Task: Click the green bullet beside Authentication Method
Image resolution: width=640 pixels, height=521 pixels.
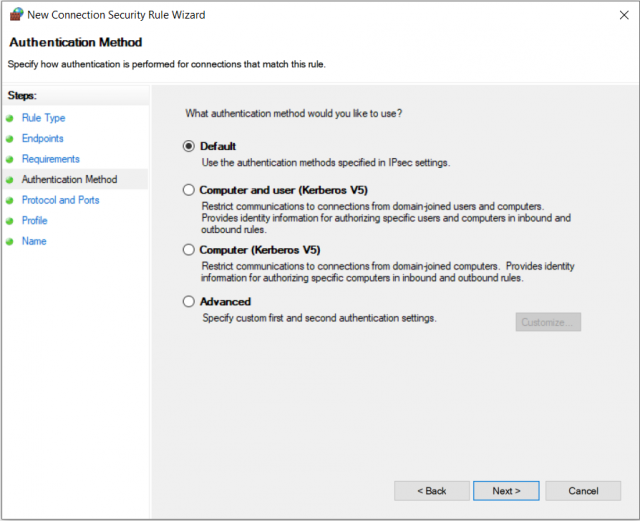Action: (x=10, y=180)
